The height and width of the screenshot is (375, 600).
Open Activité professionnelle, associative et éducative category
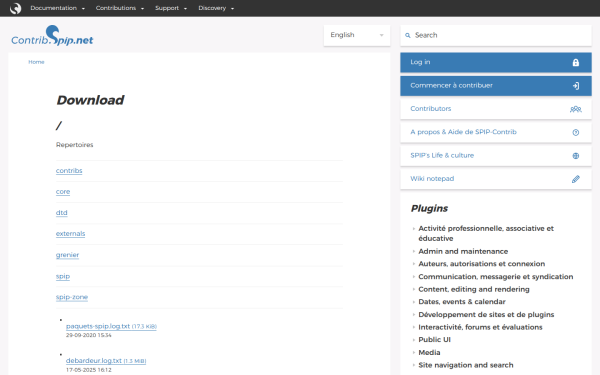coord(486,233)
